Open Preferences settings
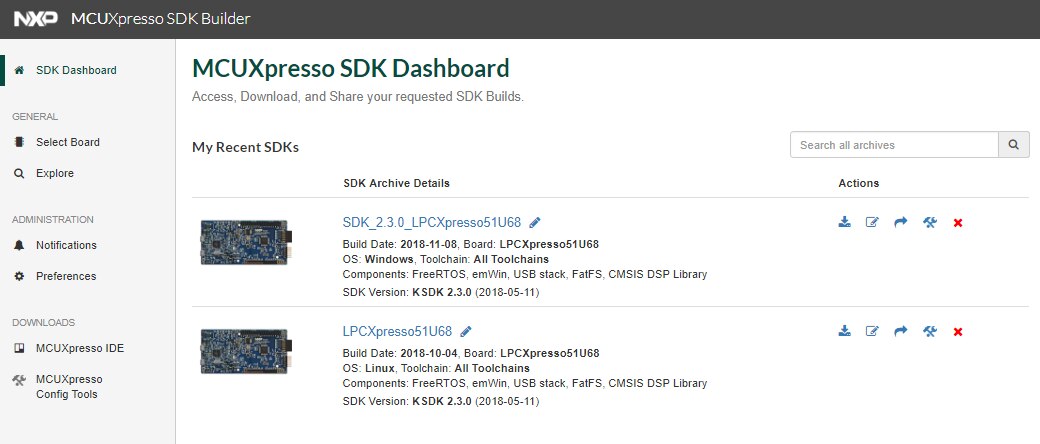This screenshot has height=444, width=1040. 66,276
